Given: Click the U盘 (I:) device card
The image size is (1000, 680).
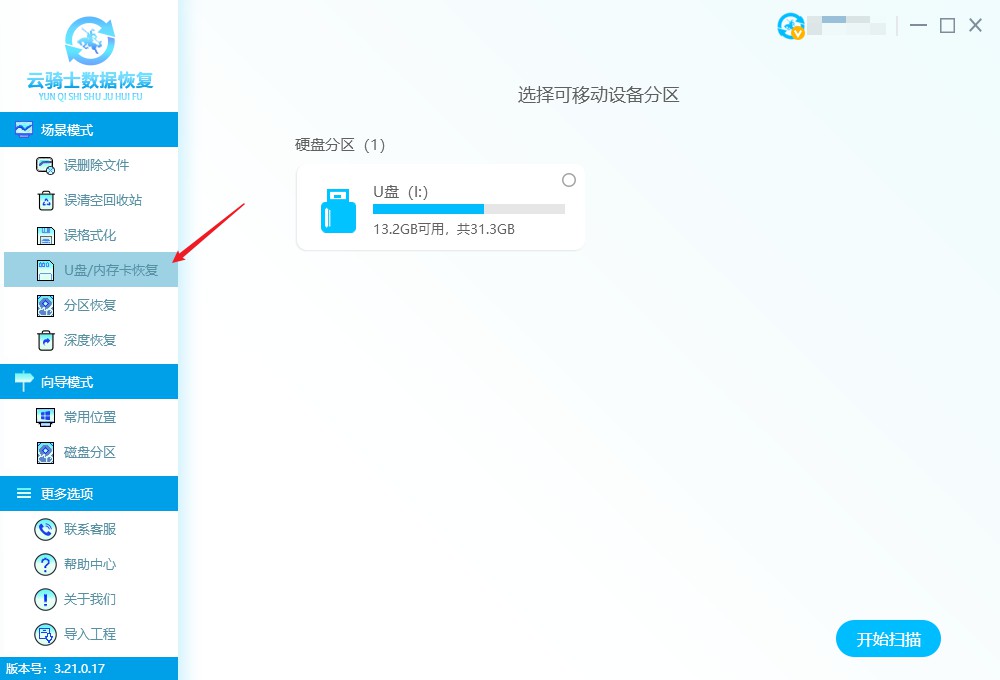Looking at the screenshot, I should [440, 206].
